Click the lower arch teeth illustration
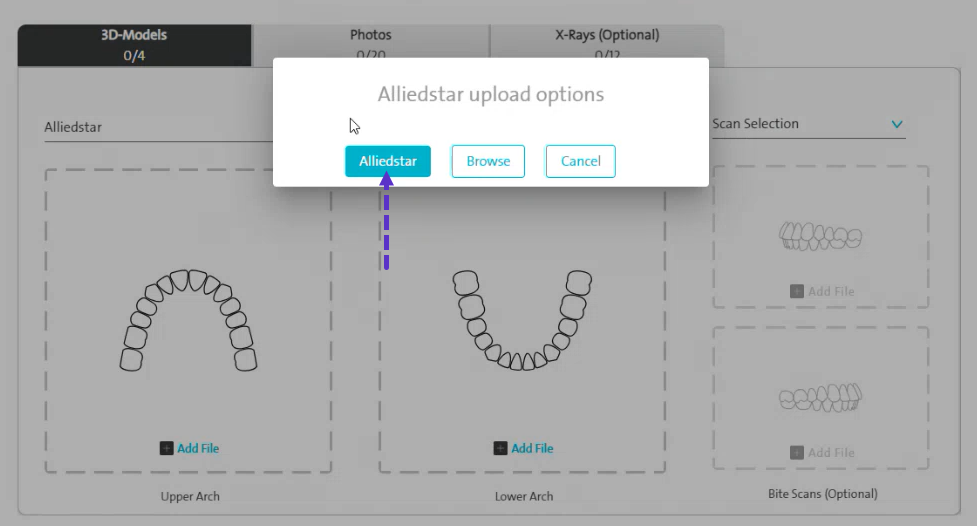 [522, 320]
